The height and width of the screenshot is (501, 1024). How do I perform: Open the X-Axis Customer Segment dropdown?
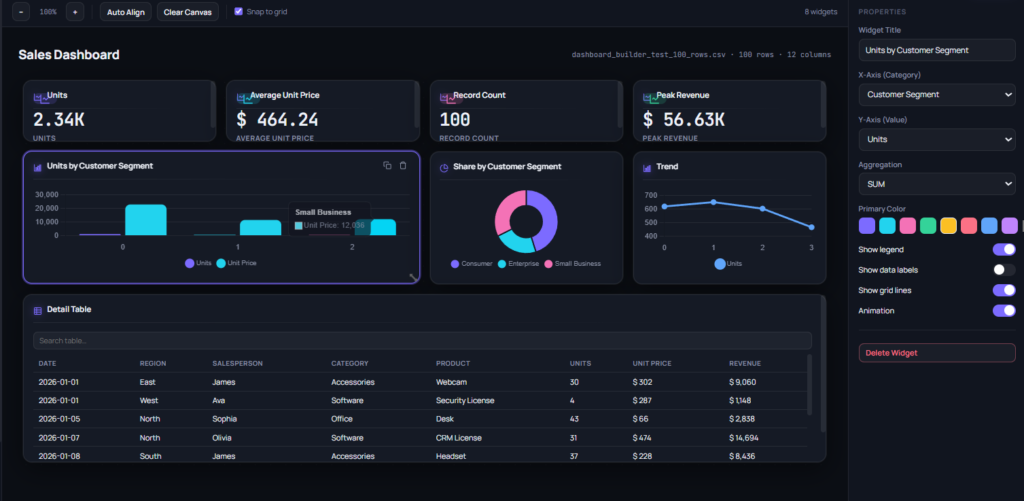936,94
